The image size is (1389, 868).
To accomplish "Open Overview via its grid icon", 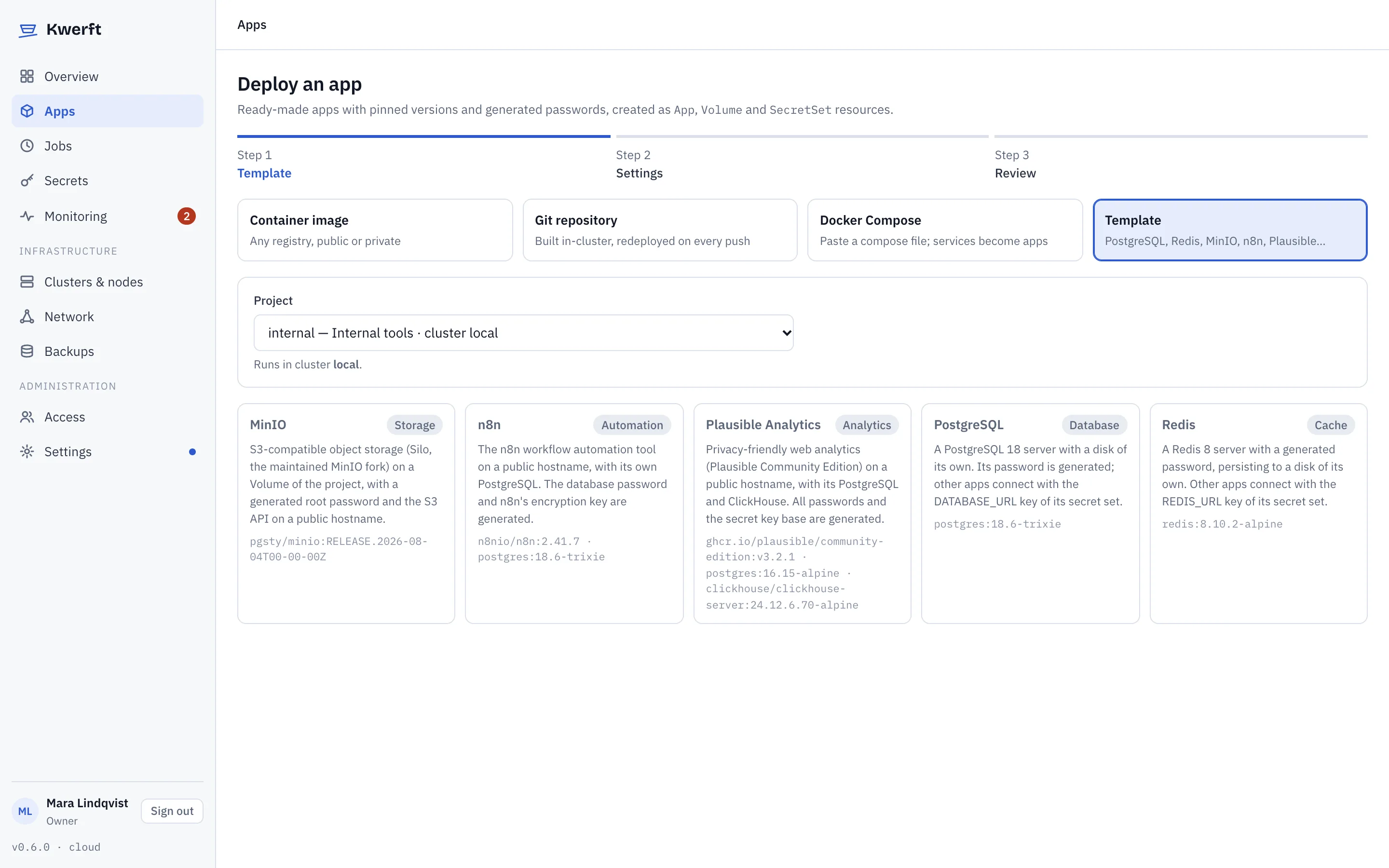I will (27, 76).
